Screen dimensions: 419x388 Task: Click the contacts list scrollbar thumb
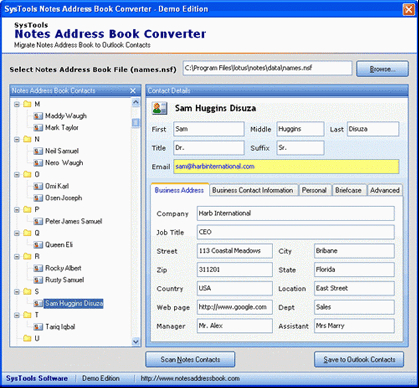pyautogui.click(x=136, y=123)
